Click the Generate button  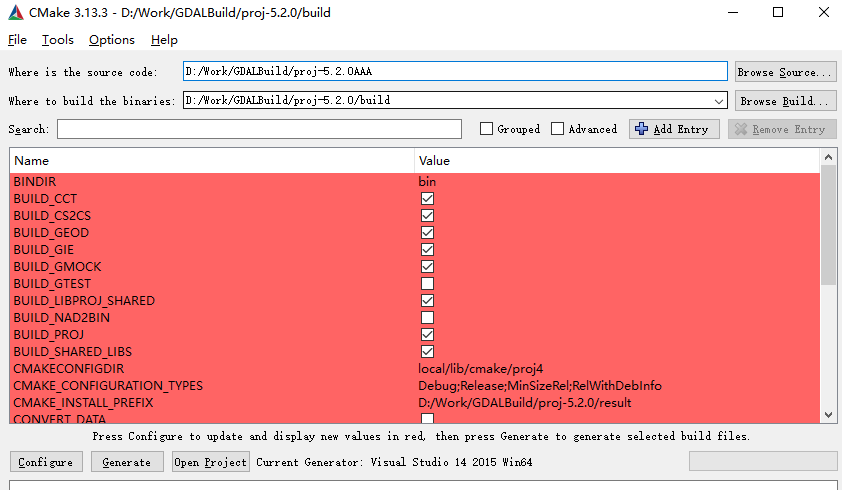pyautogui.click(x=127, y=462)
